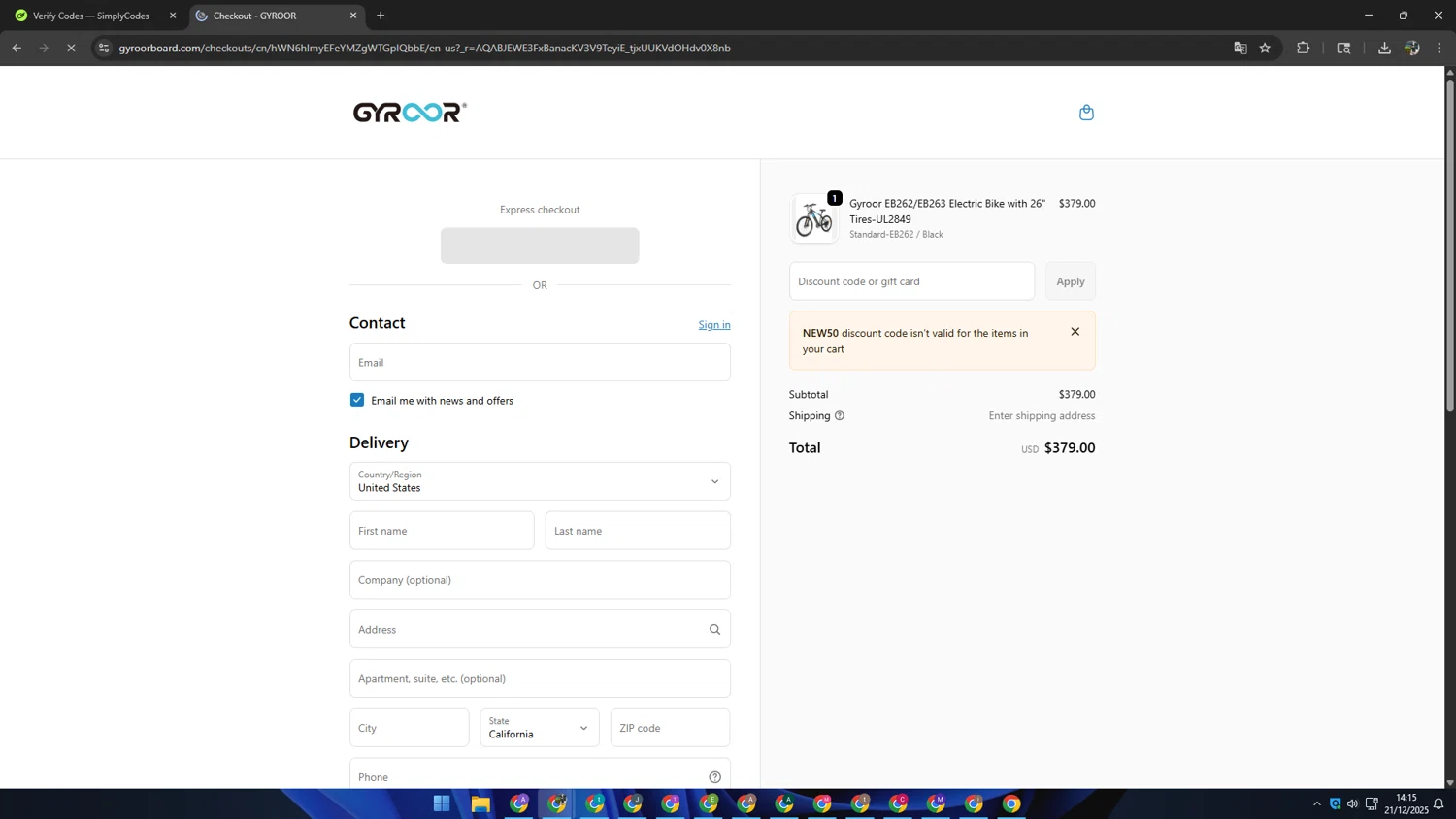Click the Company (optional) field
The image size is (1456, 819).
click(540, 580)
